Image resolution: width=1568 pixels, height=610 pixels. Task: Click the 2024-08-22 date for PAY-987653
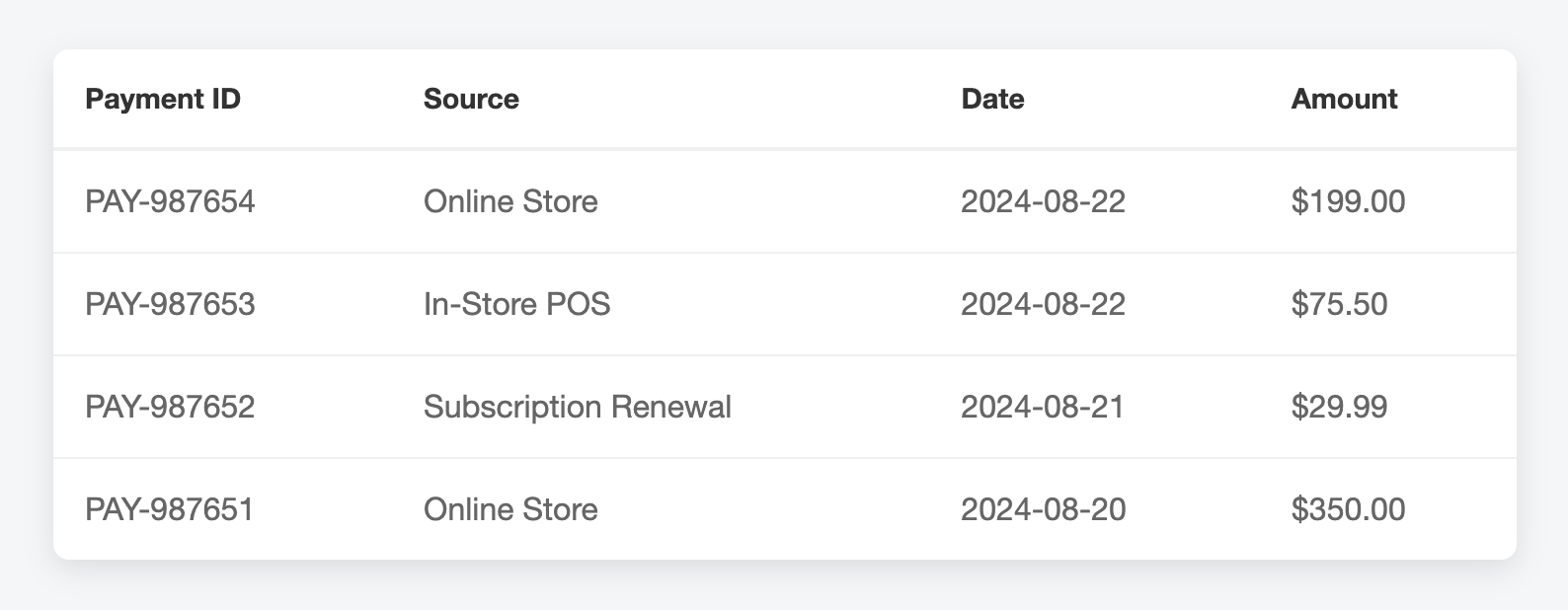click(x=1043, y=304)
